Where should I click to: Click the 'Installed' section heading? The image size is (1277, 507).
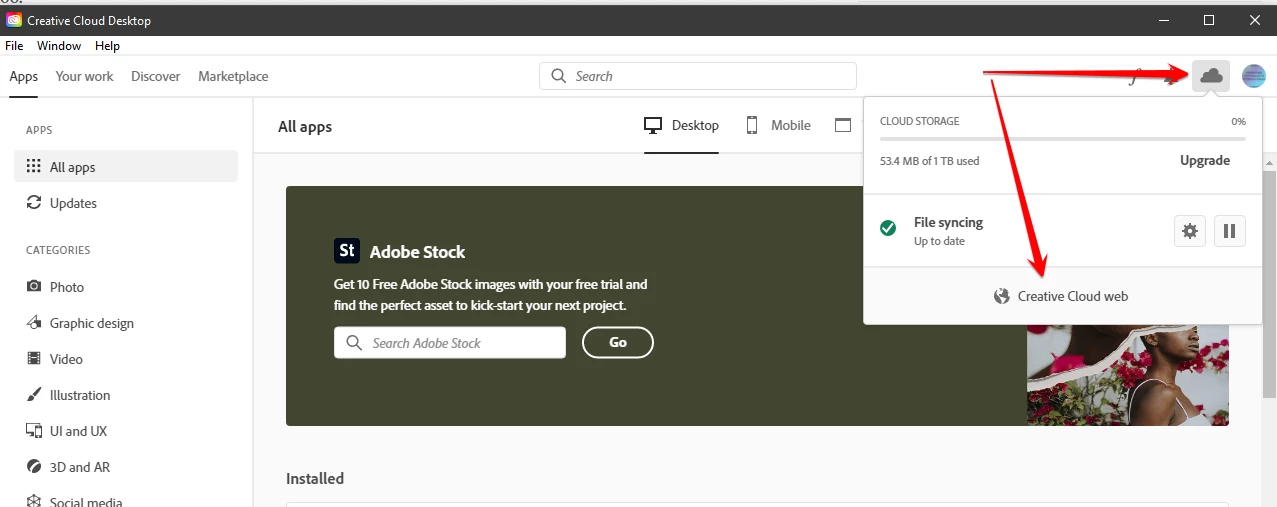point(315,478)
